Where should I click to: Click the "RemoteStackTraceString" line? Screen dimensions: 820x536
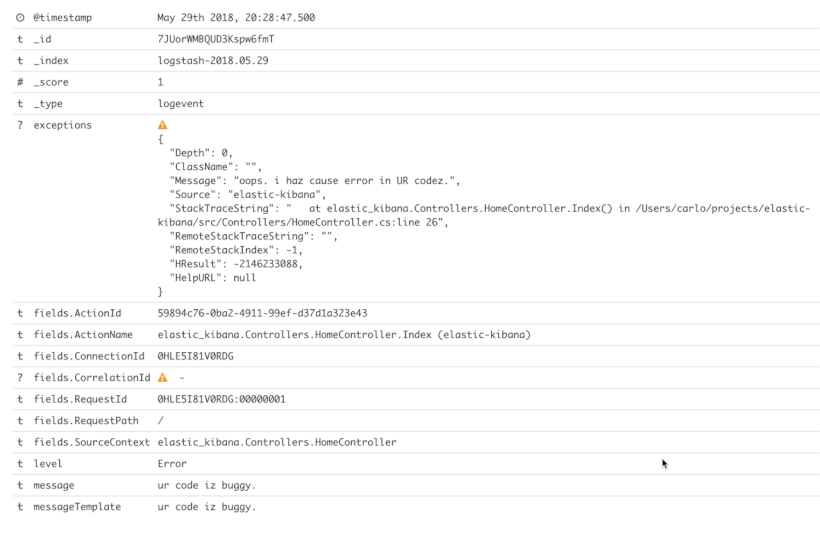pyautogui.click(x=254, y=236)
